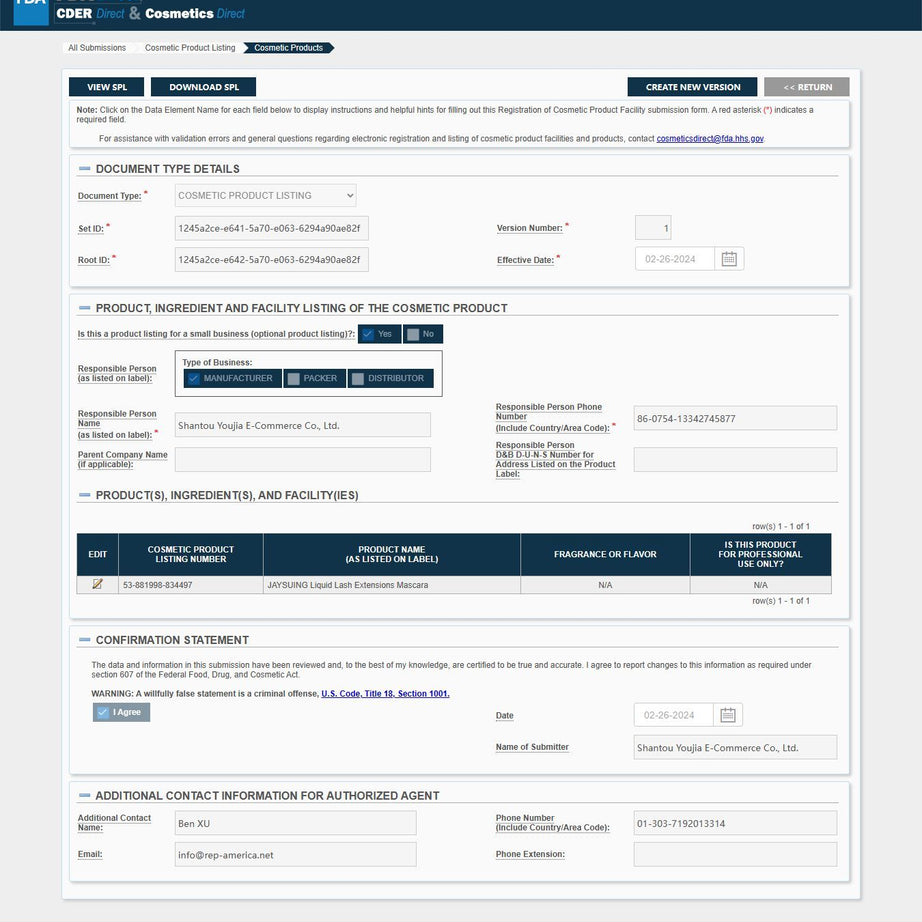Select No for small business listing
922x922 pixels.
point(422,334)
